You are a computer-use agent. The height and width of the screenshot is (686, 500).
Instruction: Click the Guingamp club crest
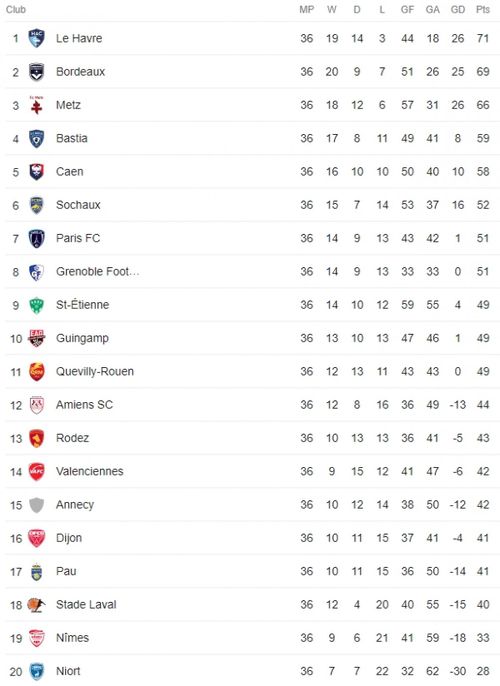click(x=36, y=338)
